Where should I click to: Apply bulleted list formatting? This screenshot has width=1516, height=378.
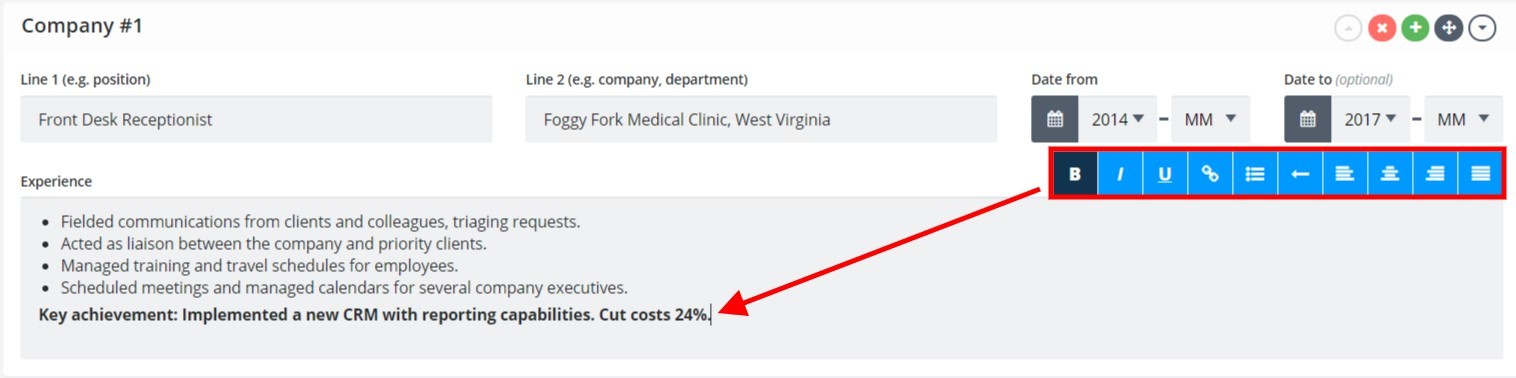(1255, 173)
